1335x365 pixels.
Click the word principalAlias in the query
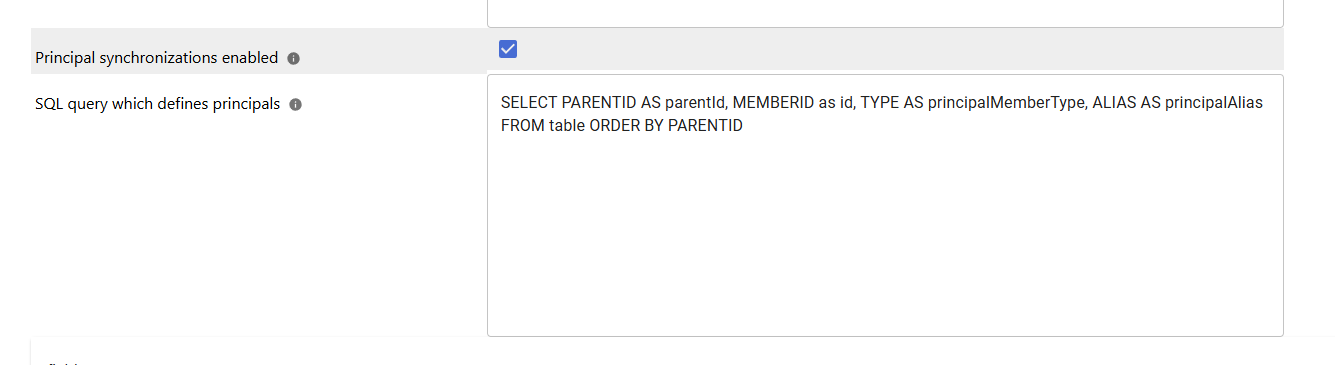tap(1214, 102)
